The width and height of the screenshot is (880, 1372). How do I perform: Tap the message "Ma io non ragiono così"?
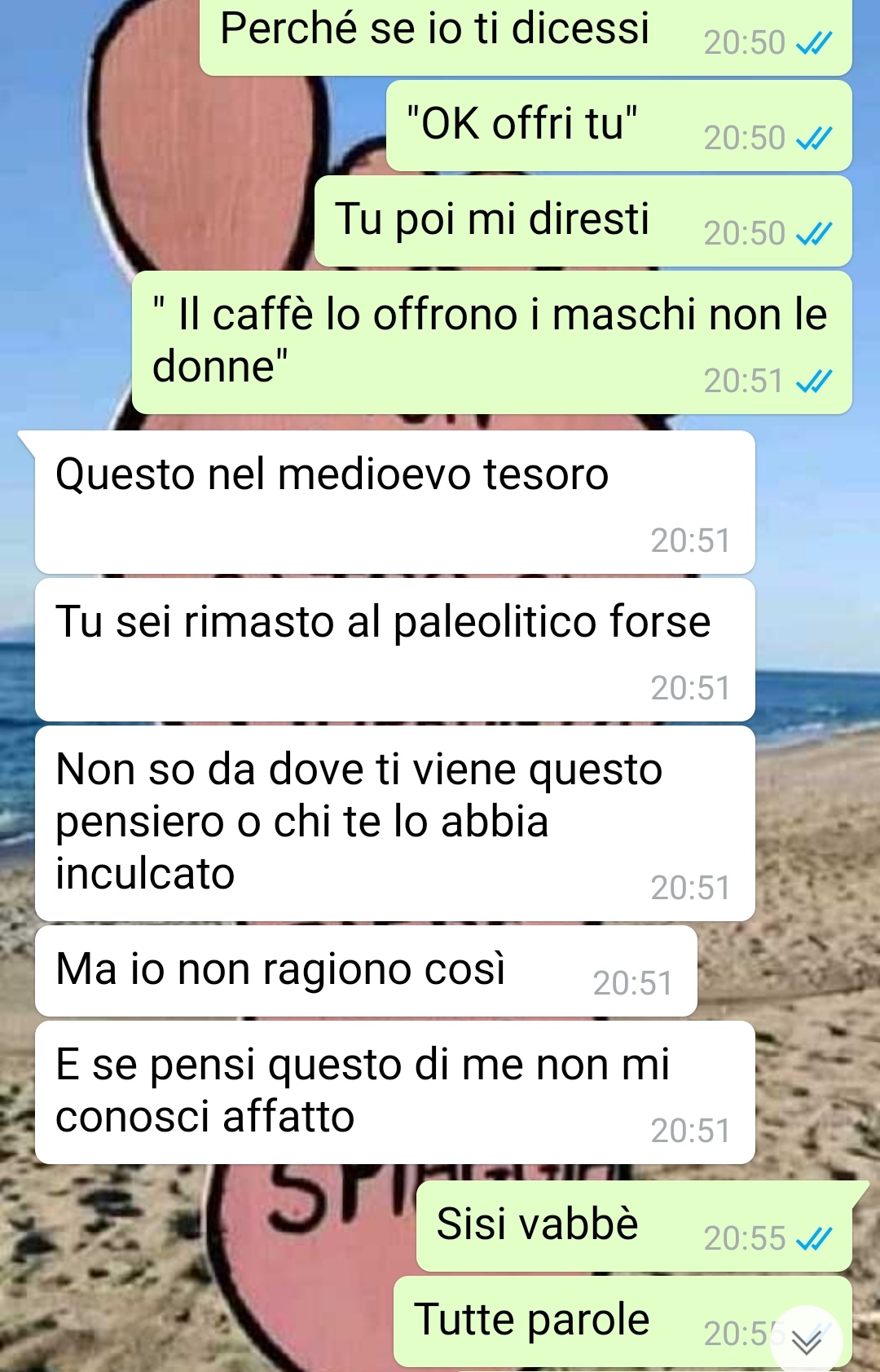[x=366, y=971]
